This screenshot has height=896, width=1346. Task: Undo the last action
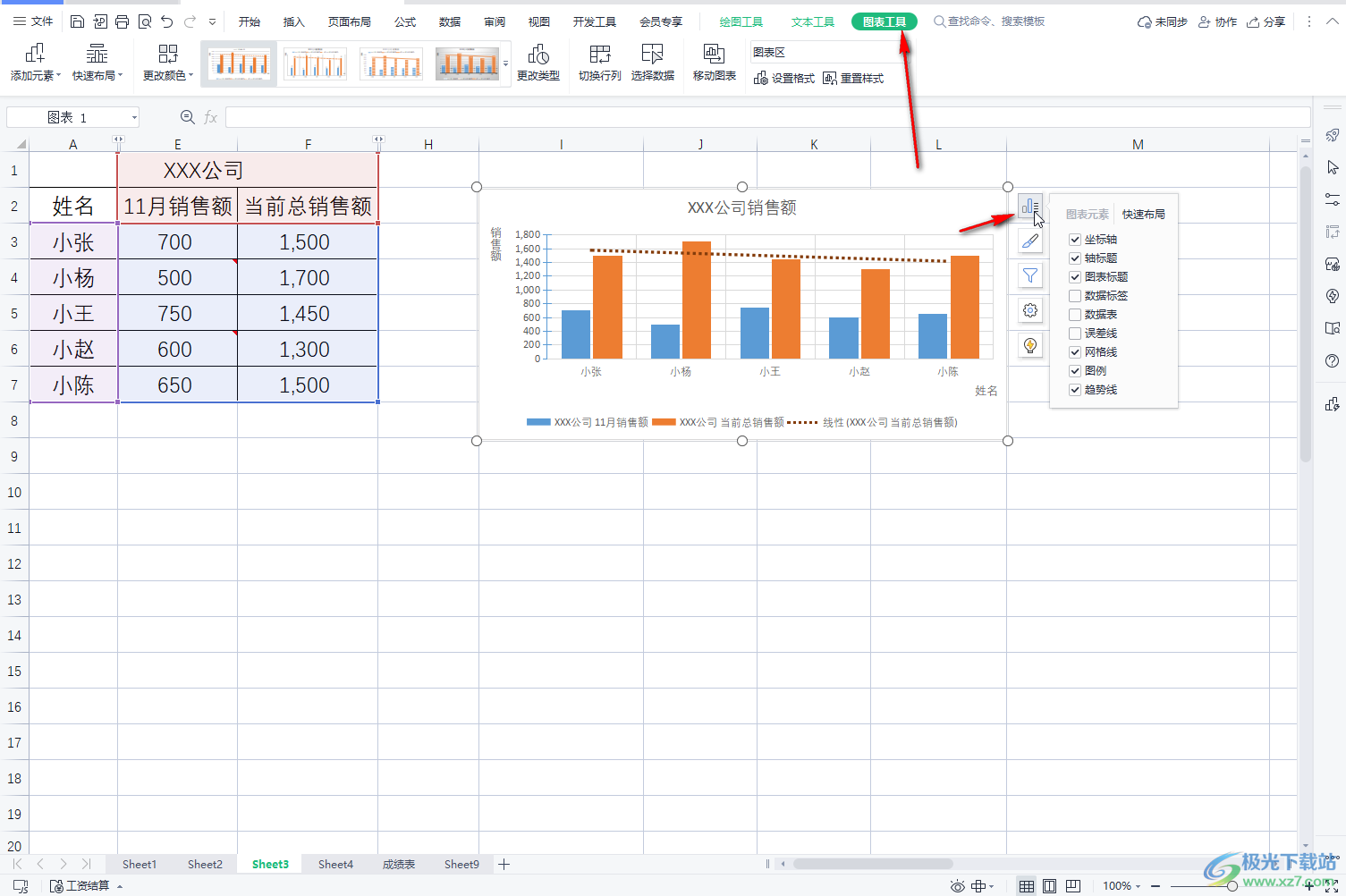click(166, 21)
